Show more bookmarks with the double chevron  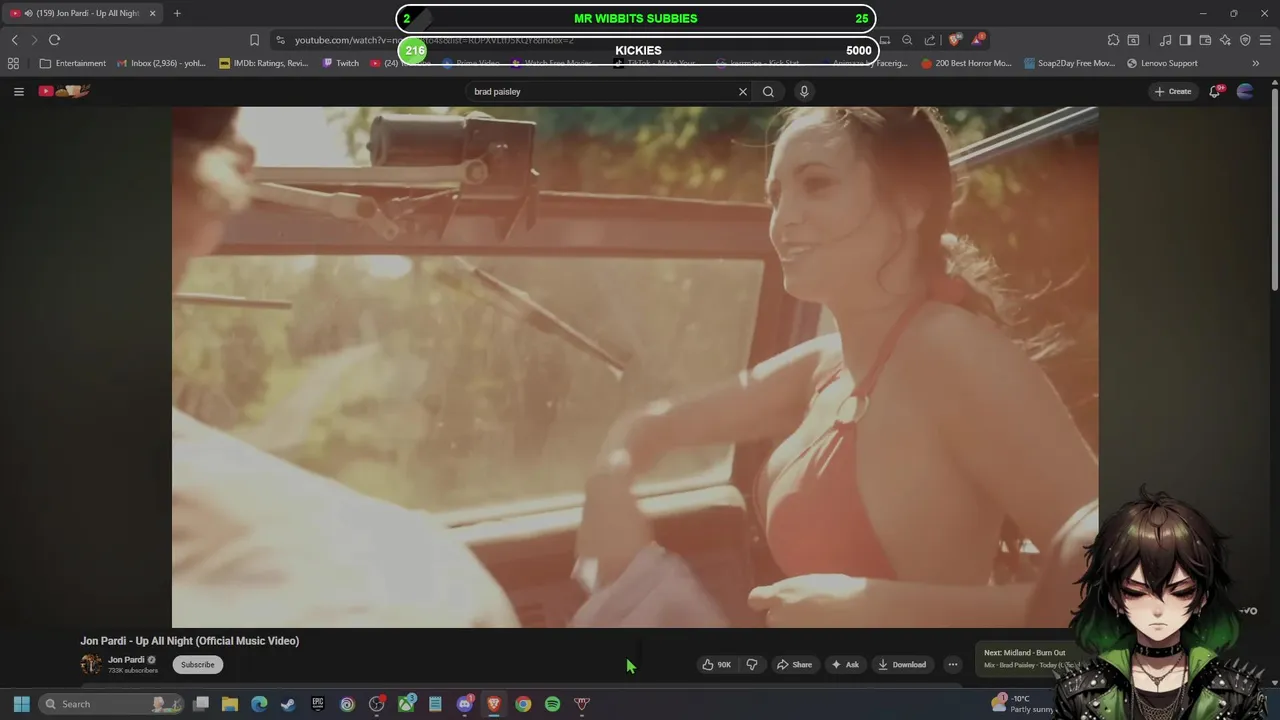(x=1256, y=63)
